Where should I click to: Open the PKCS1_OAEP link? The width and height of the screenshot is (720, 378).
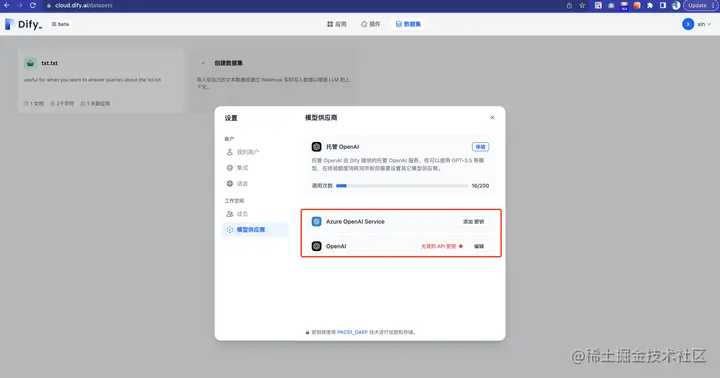pyautogui.click(x=352, y=332)
